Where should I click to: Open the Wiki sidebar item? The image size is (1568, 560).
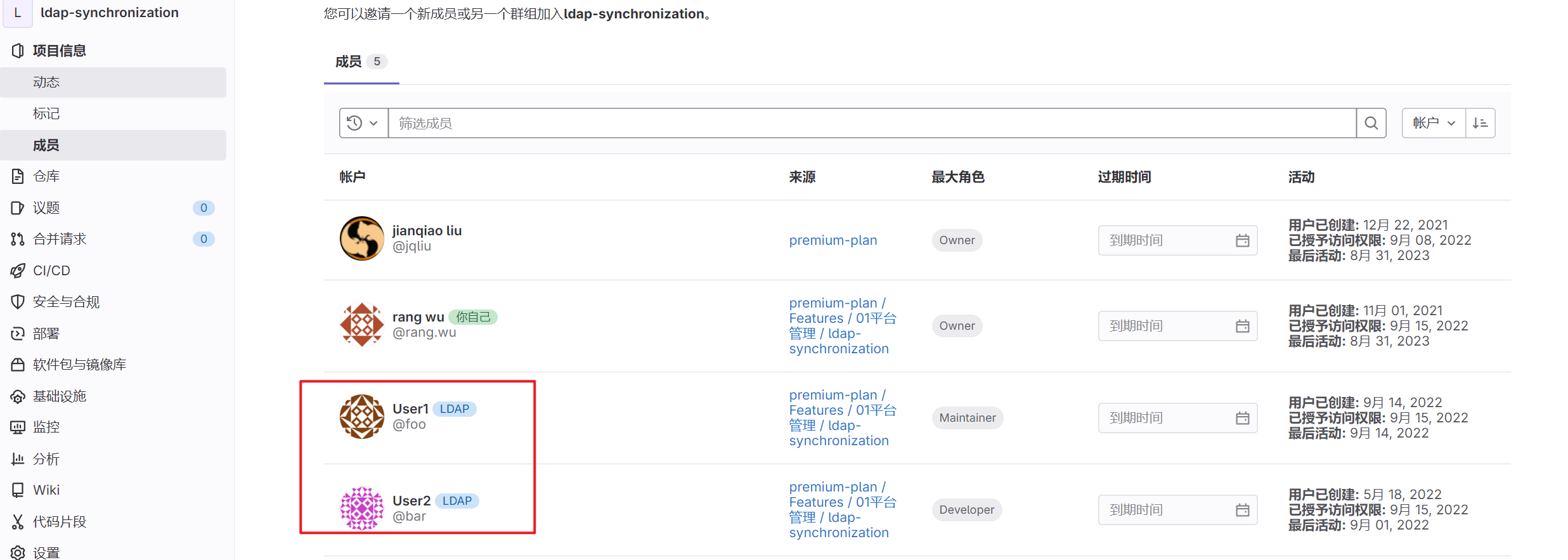coord(46,490)
